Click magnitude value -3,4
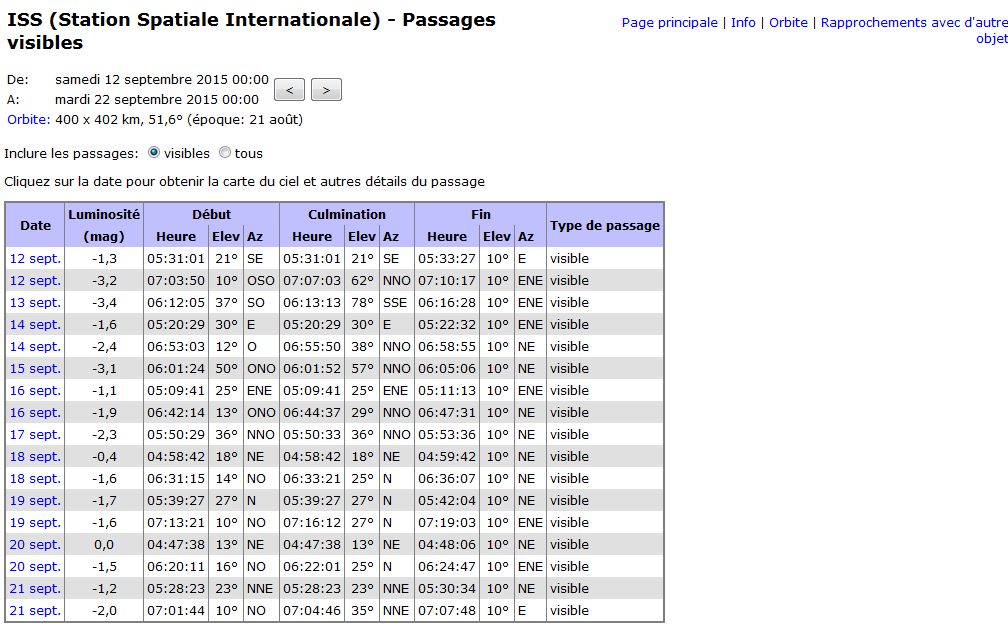This screenshot has height=639, width=1008. point(104,302)
